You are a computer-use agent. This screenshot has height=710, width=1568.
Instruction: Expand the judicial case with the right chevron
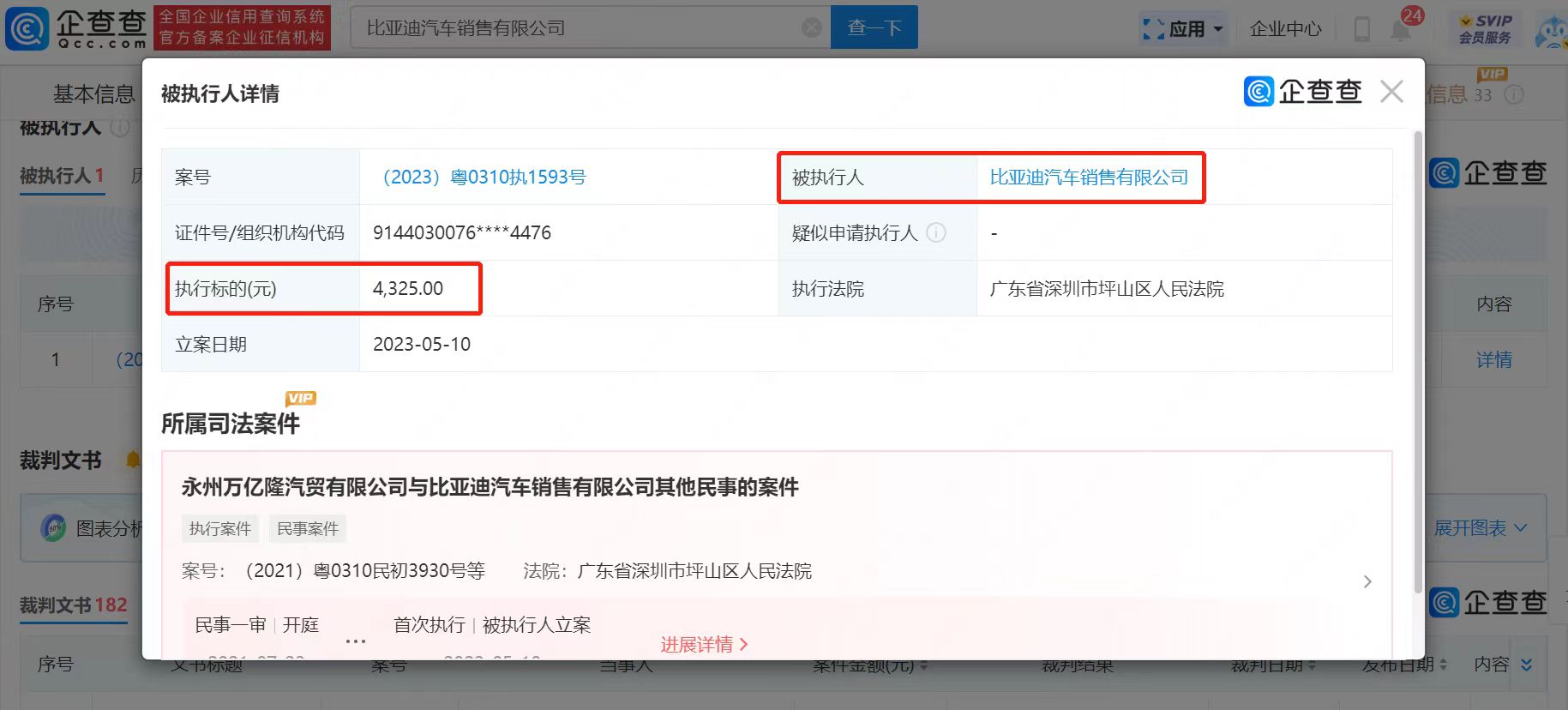click(1367, 581)
